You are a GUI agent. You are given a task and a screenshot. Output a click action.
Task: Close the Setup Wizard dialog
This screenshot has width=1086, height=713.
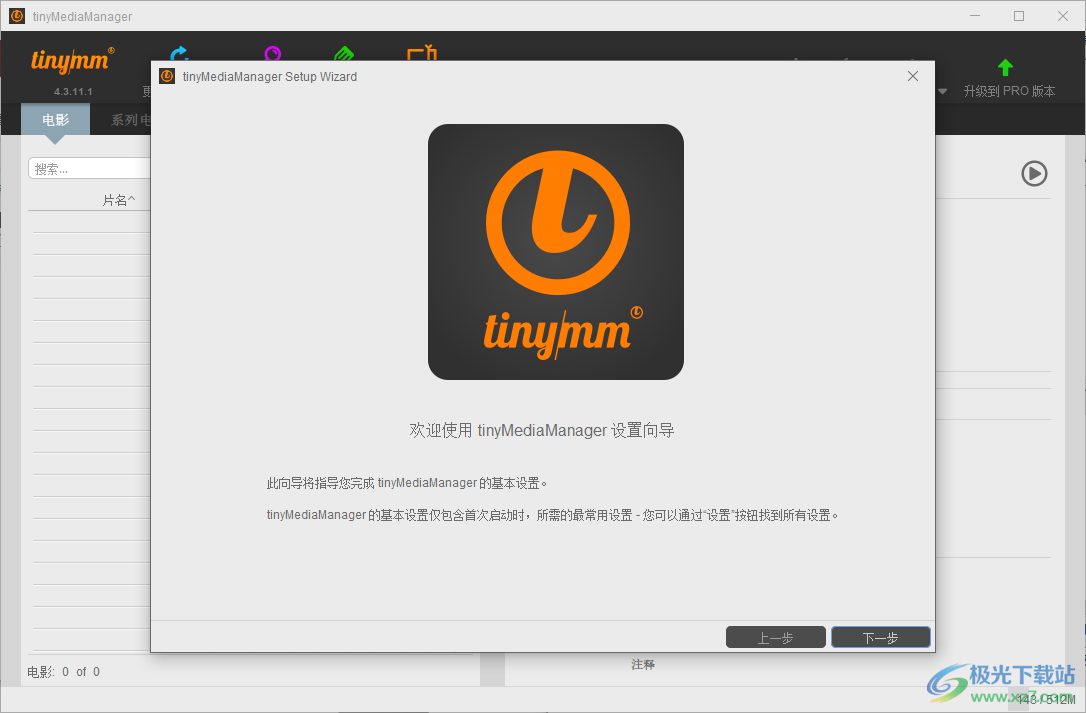(913, 76)
